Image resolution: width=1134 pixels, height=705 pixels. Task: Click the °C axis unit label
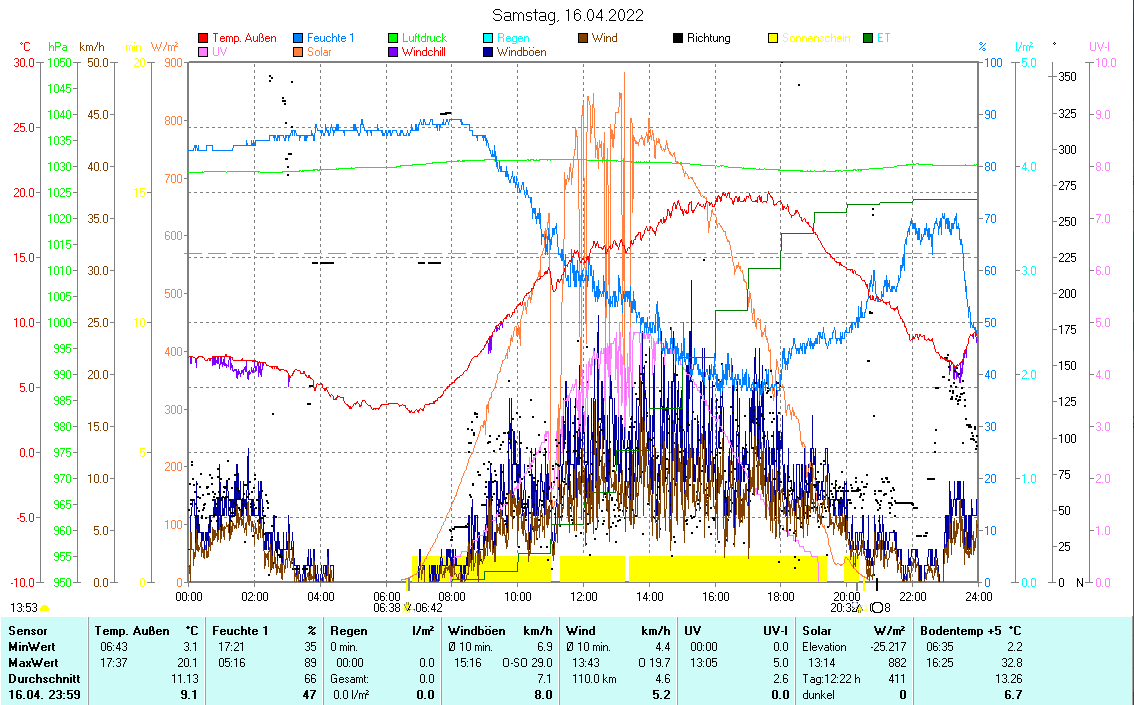pyautogui.click(x=25, y=47)
